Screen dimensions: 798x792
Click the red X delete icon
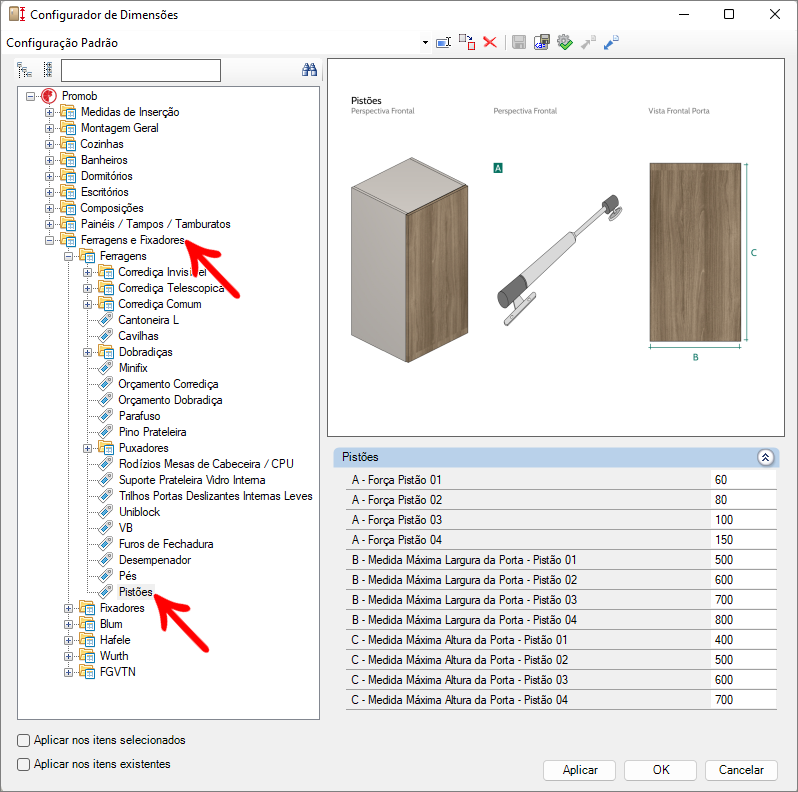(x=490, y=42)
